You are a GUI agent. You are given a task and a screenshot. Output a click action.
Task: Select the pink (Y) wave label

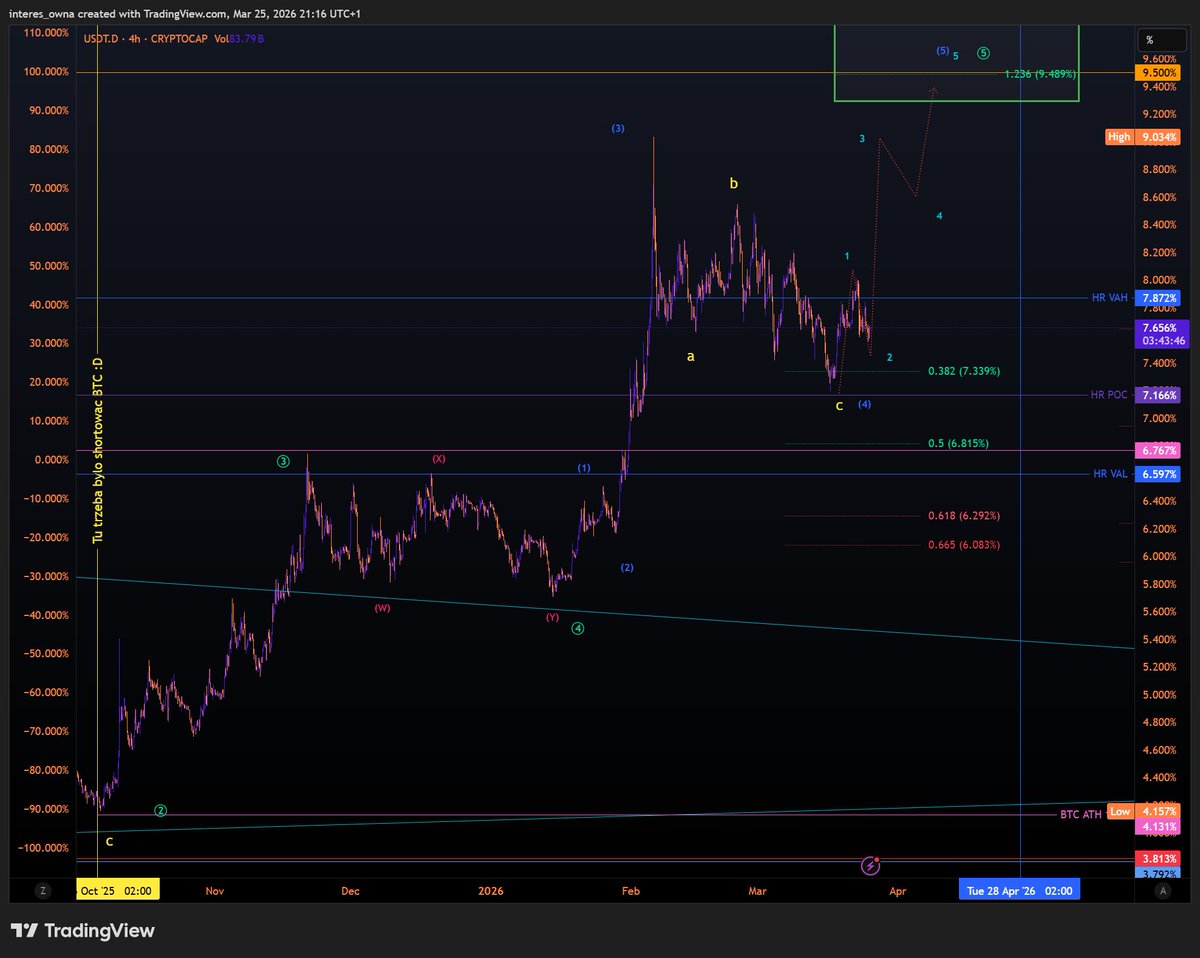pyautogui.click(x=553, y=617)
